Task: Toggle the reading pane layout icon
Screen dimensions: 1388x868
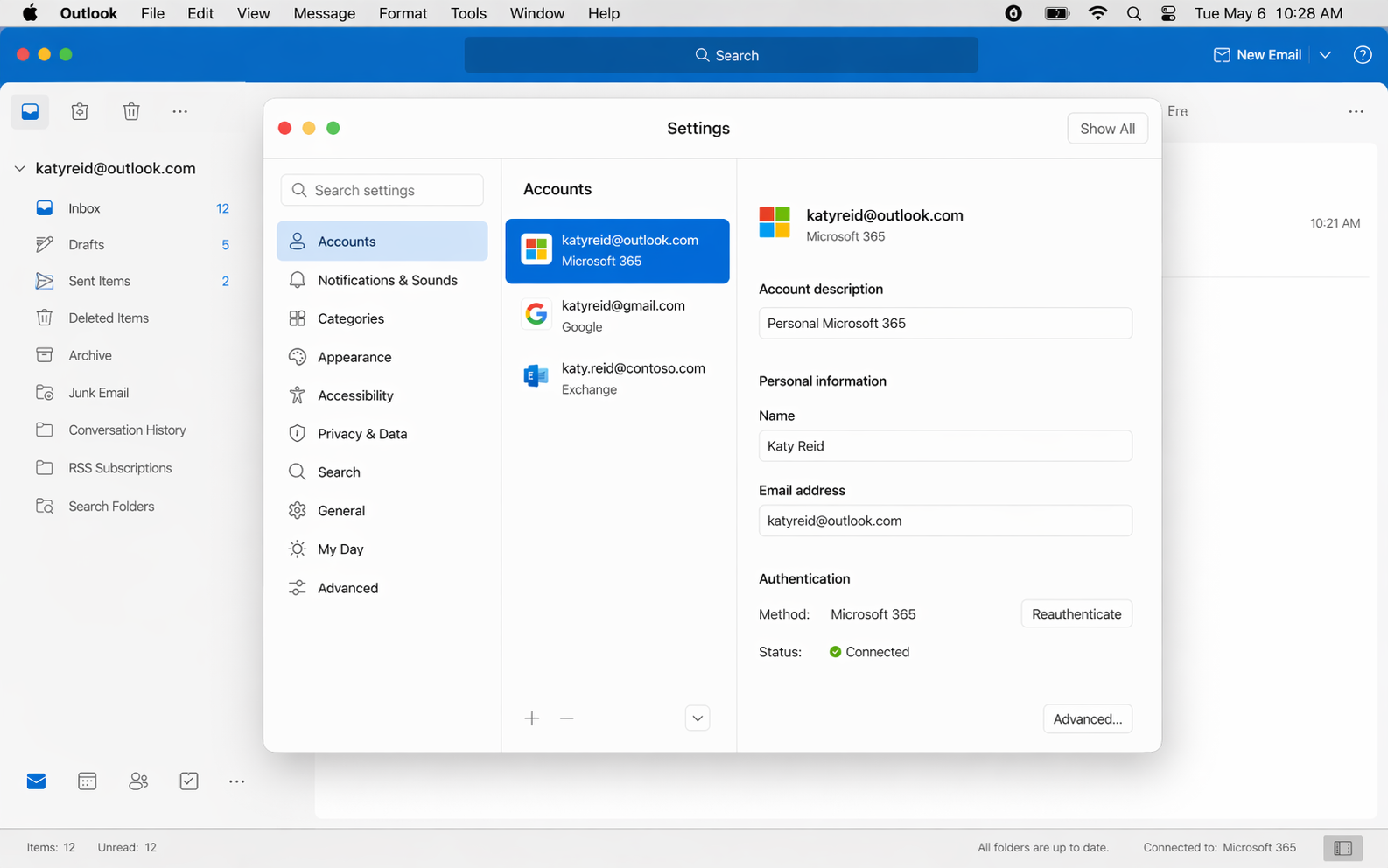Action: click(1342, 848)
